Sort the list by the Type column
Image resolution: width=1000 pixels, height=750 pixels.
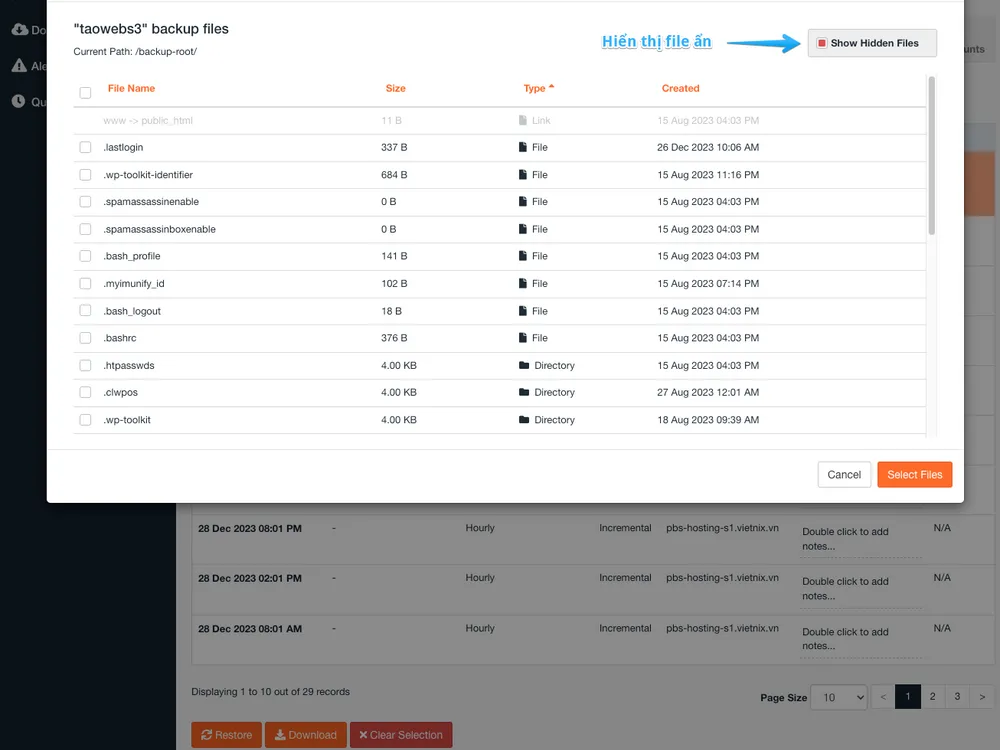point(537,89)
